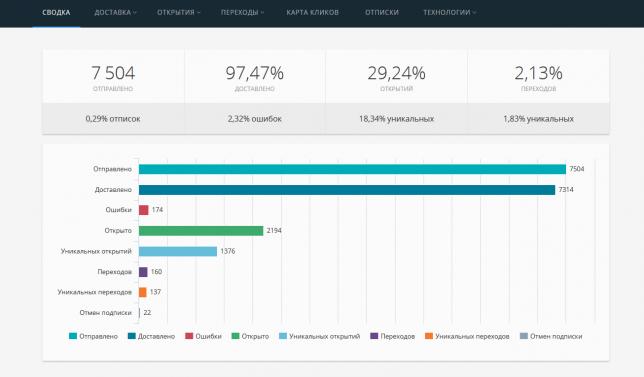
Task: Toggle Переходов legend entry
Action: [x=392, y=336]
